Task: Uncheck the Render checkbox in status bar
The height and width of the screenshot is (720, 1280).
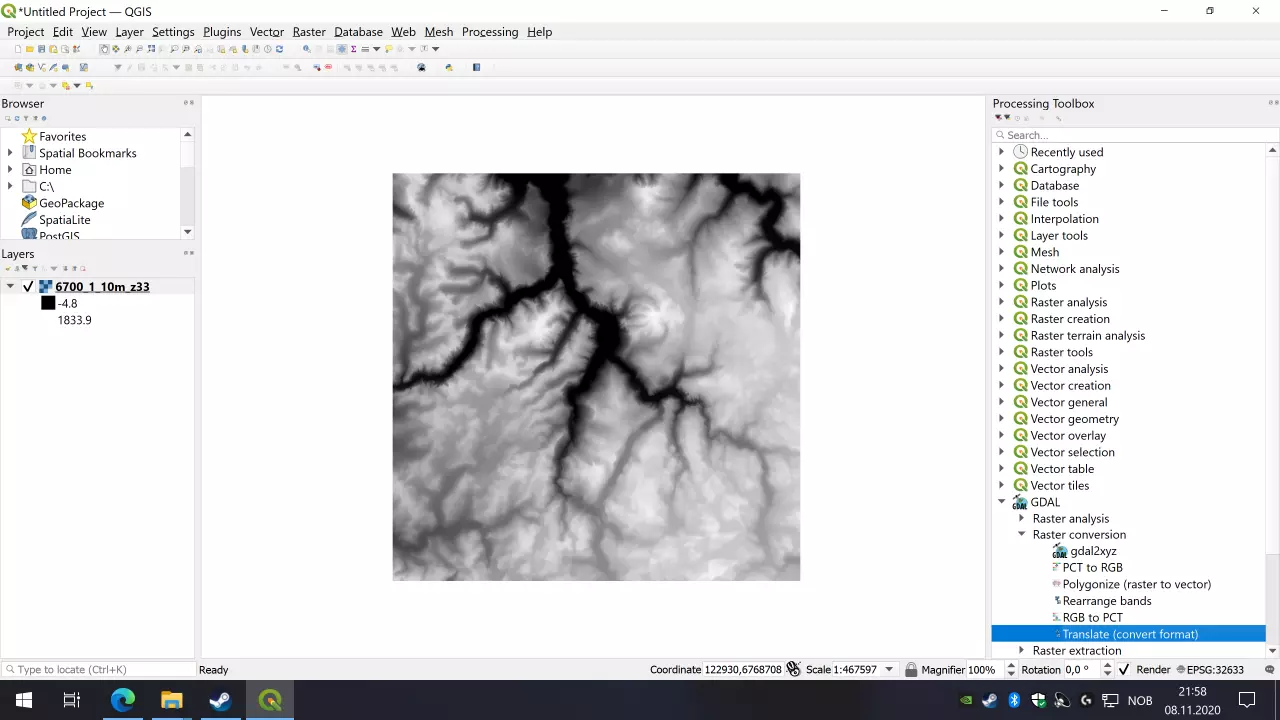Action: (x=1124, y=669)
